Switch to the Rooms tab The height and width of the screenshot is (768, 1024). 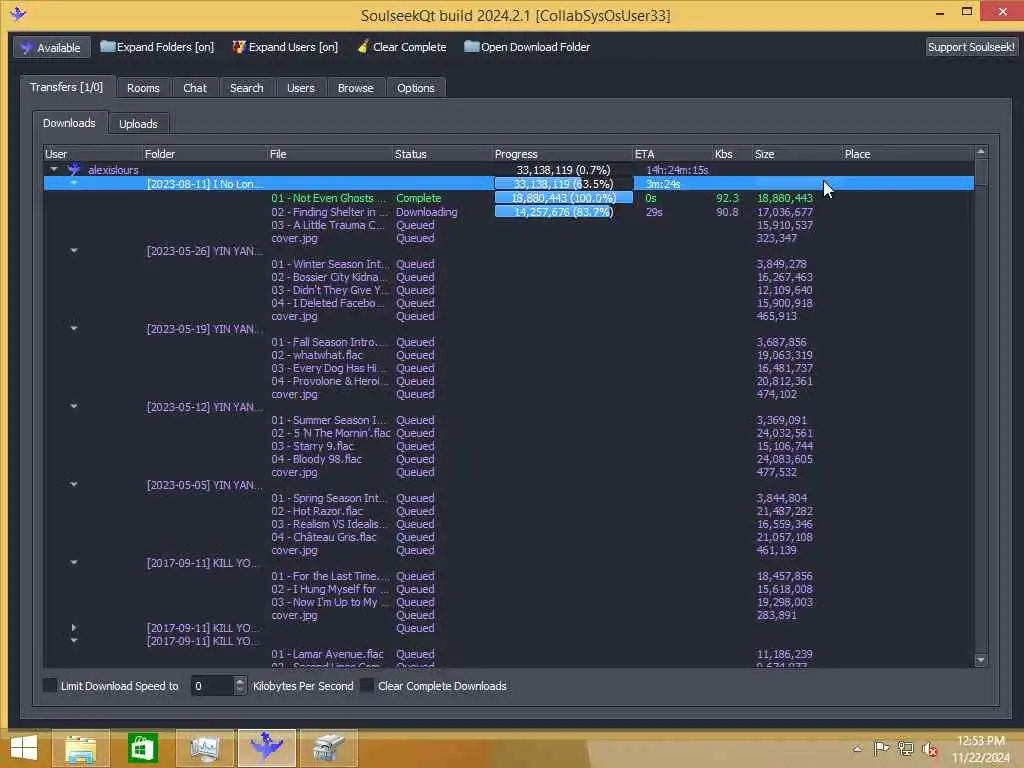[143, 88]
